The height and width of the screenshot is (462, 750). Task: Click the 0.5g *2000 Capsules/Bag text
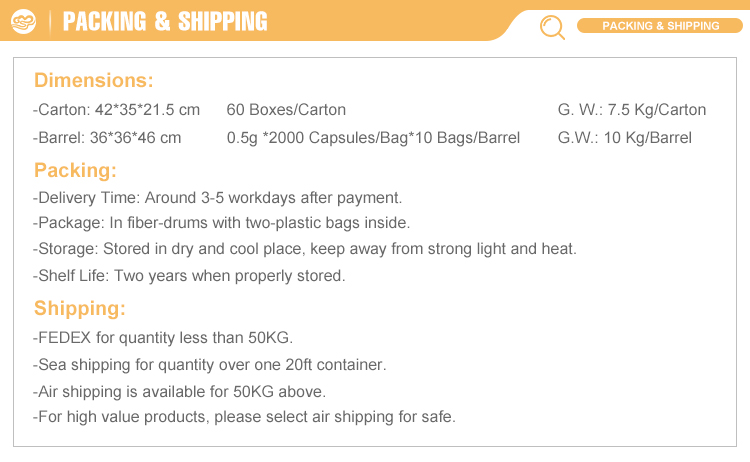coord(373,138)
